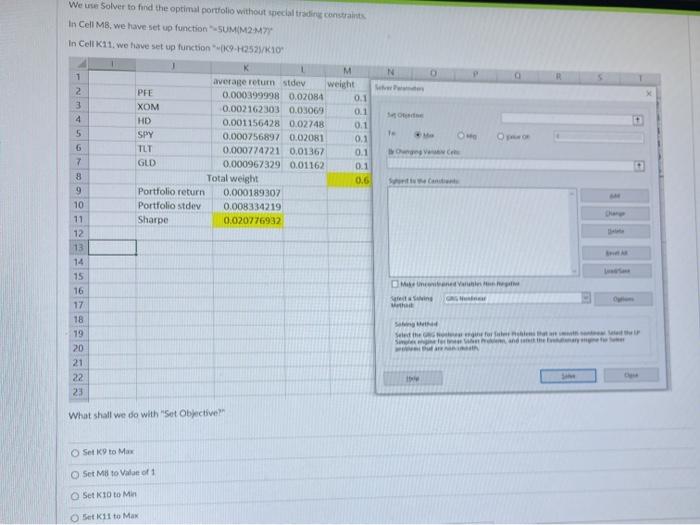Select the XOM ticker cell
Screen dimensions: 700x525
tap(173, 107)
